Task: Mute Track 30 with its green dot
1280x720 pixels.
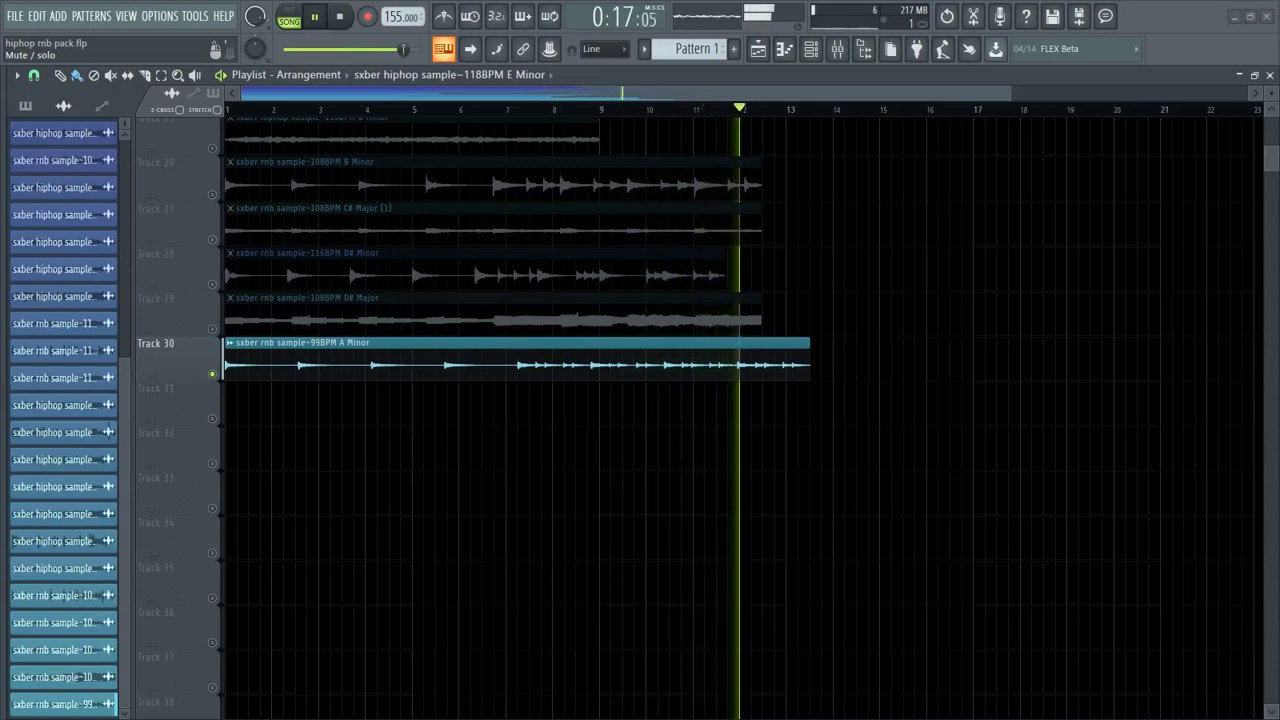Action: click(x=212, y=374)
